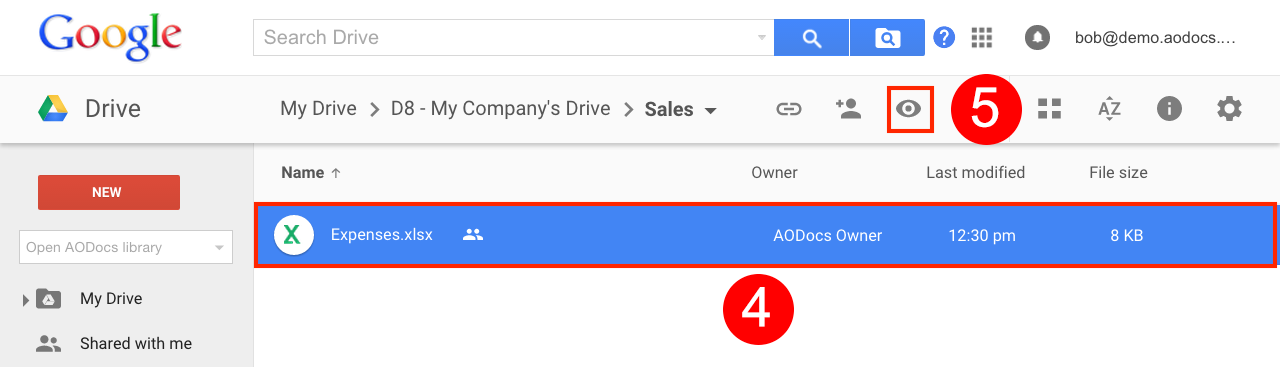
Task: Switch to grid view layout
Action: pyautogui.click(x=1049, y=109)
